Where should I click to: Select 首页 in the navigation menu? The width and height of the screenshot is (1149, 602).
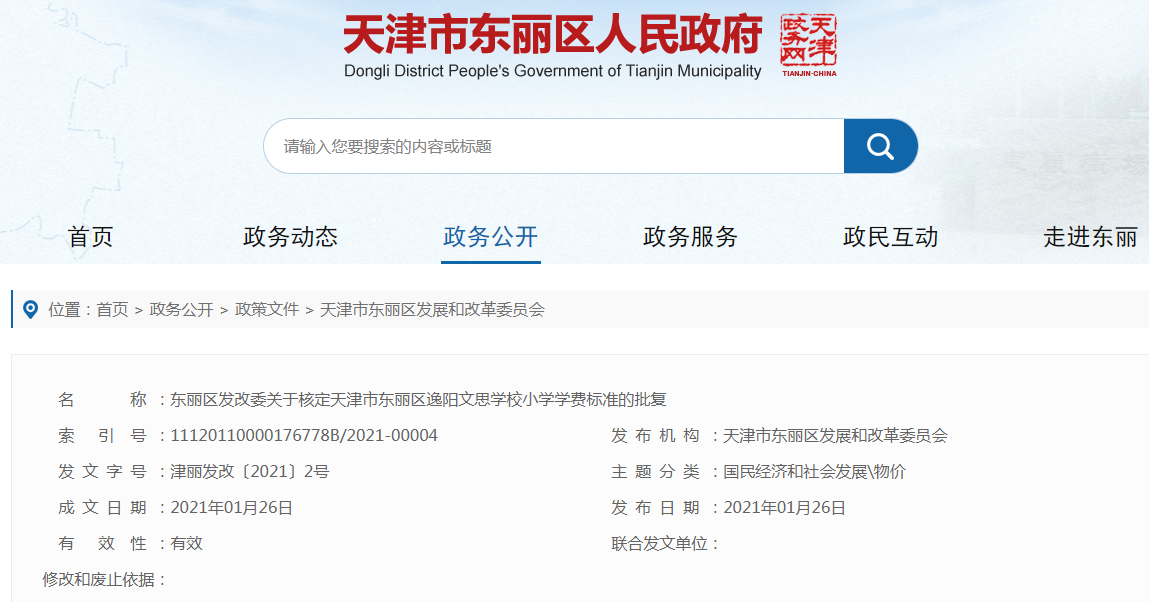91,237
